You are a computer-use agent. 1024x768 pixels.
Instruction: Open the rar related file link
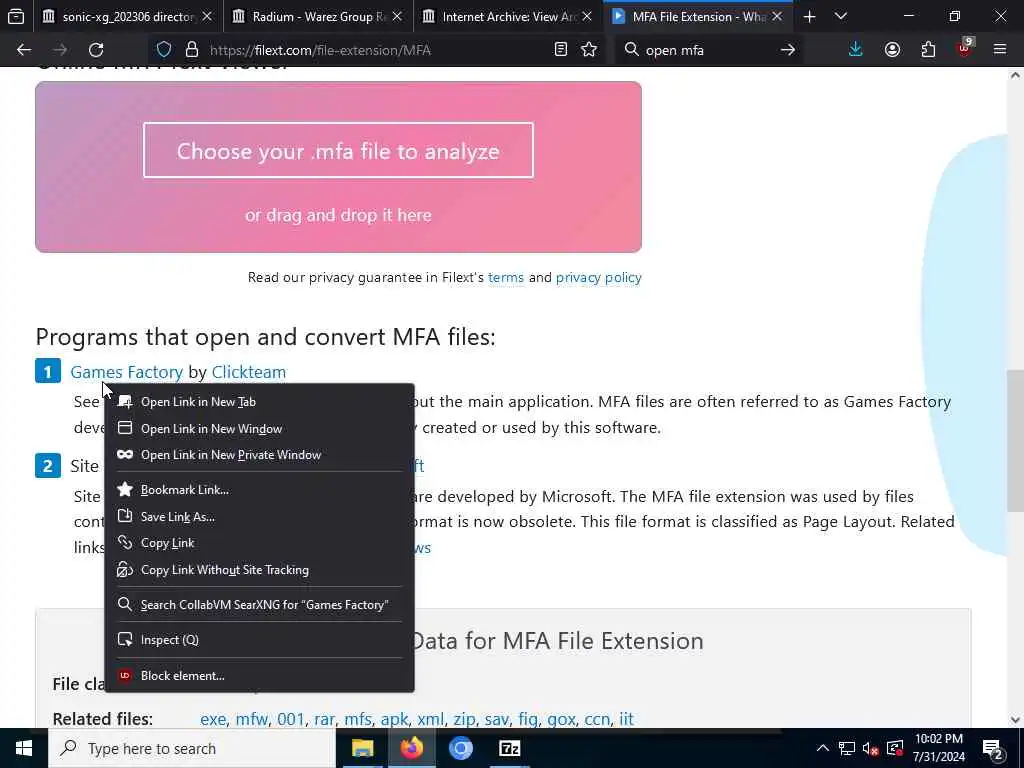coord(324,718)
